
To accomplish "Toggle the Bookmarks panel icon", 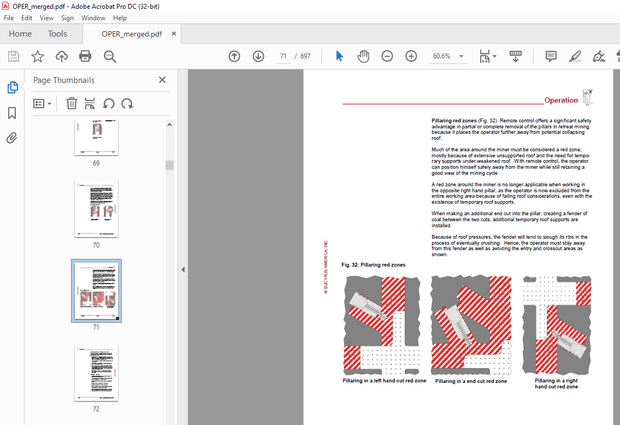I will [12, 113].
